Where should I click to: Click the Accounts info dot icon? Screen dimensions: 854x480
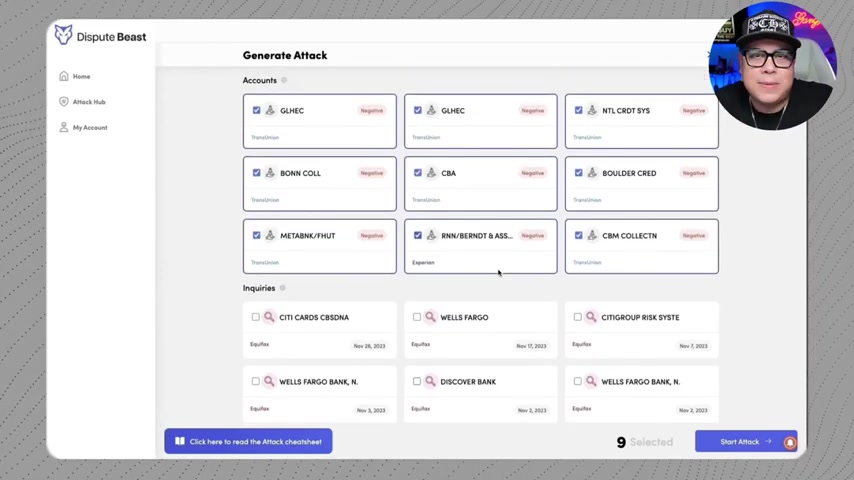coord(284,80)
